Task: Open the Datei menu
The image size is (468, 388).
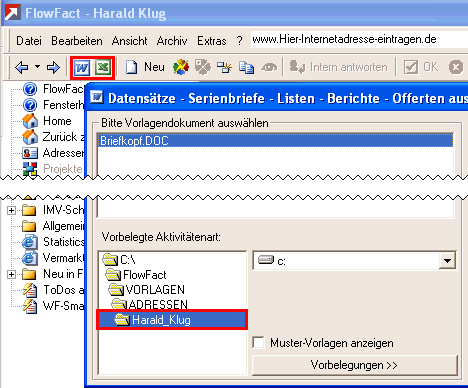Action: [x=29, y=41]
